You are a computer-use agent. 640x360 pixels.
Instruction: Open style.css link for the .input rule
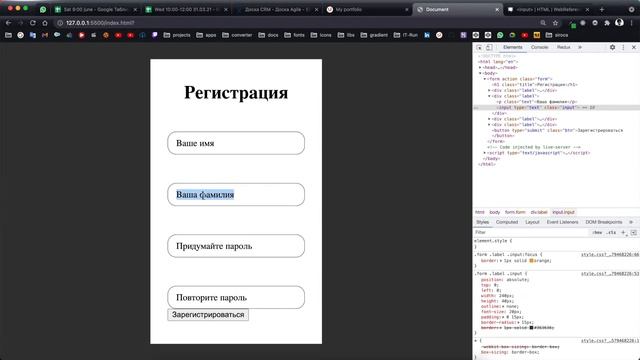click(610, 273)
